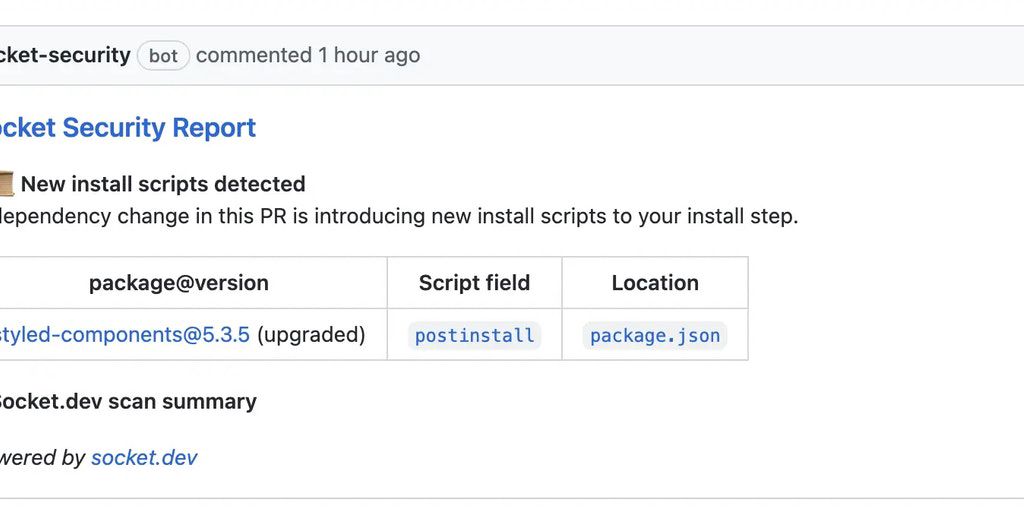Open the socket.dev footer link
This screenshot has height=512, width=1024.
coord(144,458)
